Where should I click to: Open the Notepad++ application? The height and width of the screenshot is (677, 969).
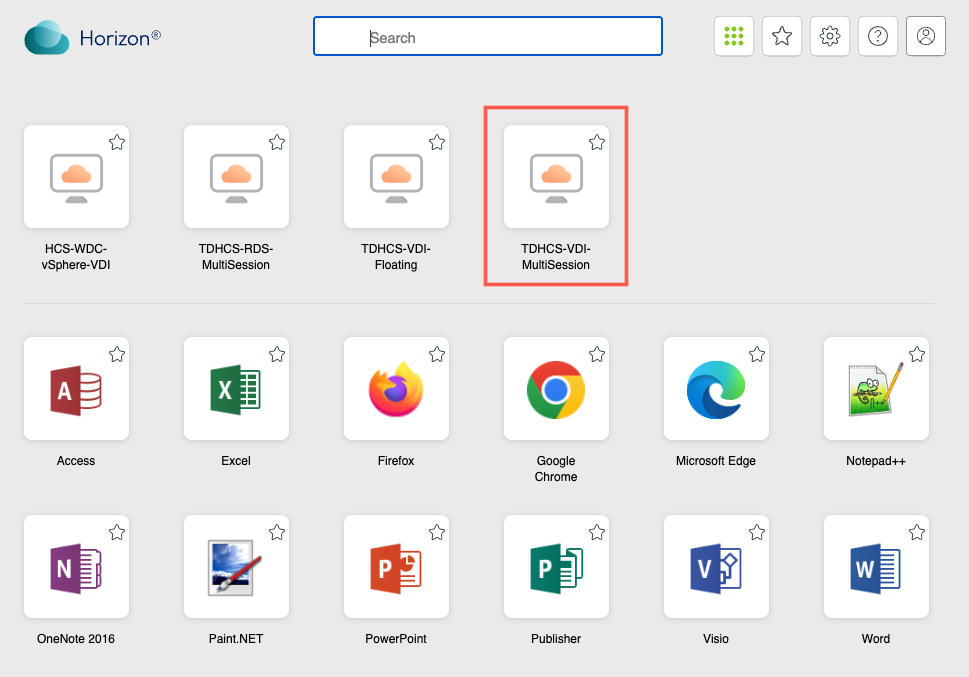click(x=876, y=389)
